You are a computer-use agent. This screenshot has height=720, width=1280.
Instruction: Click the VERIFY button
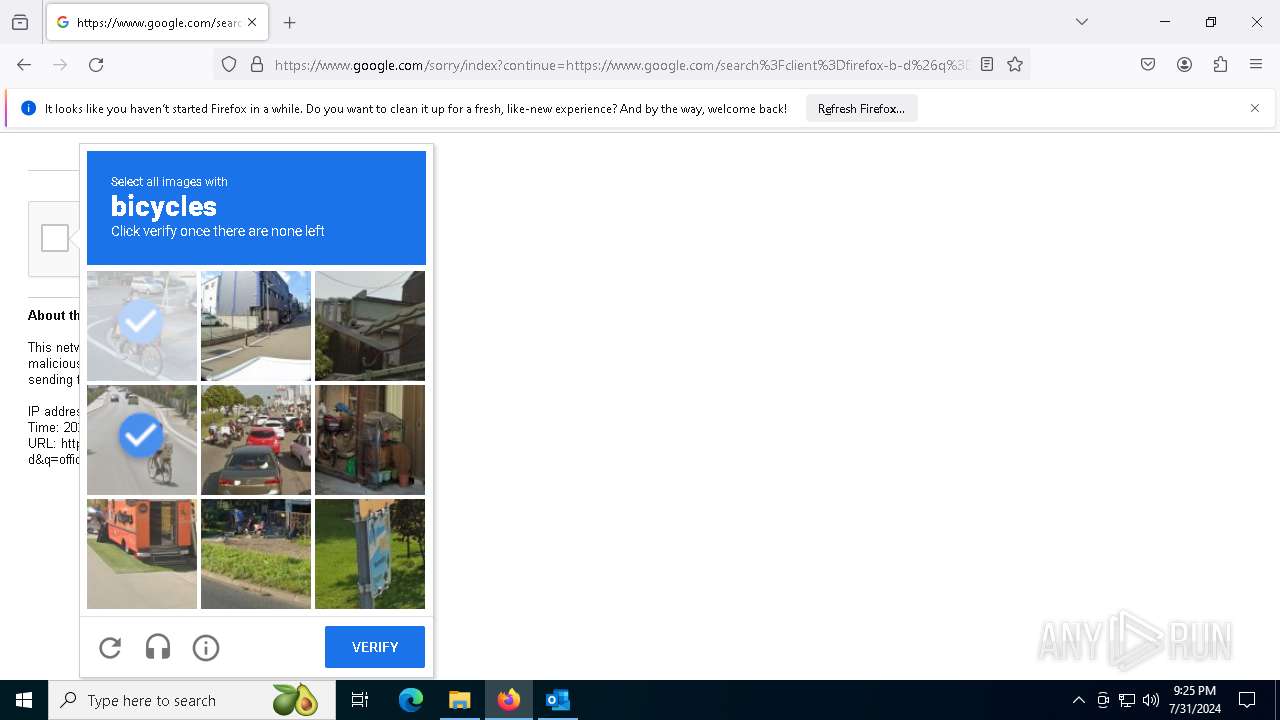[x=375, y=647]
